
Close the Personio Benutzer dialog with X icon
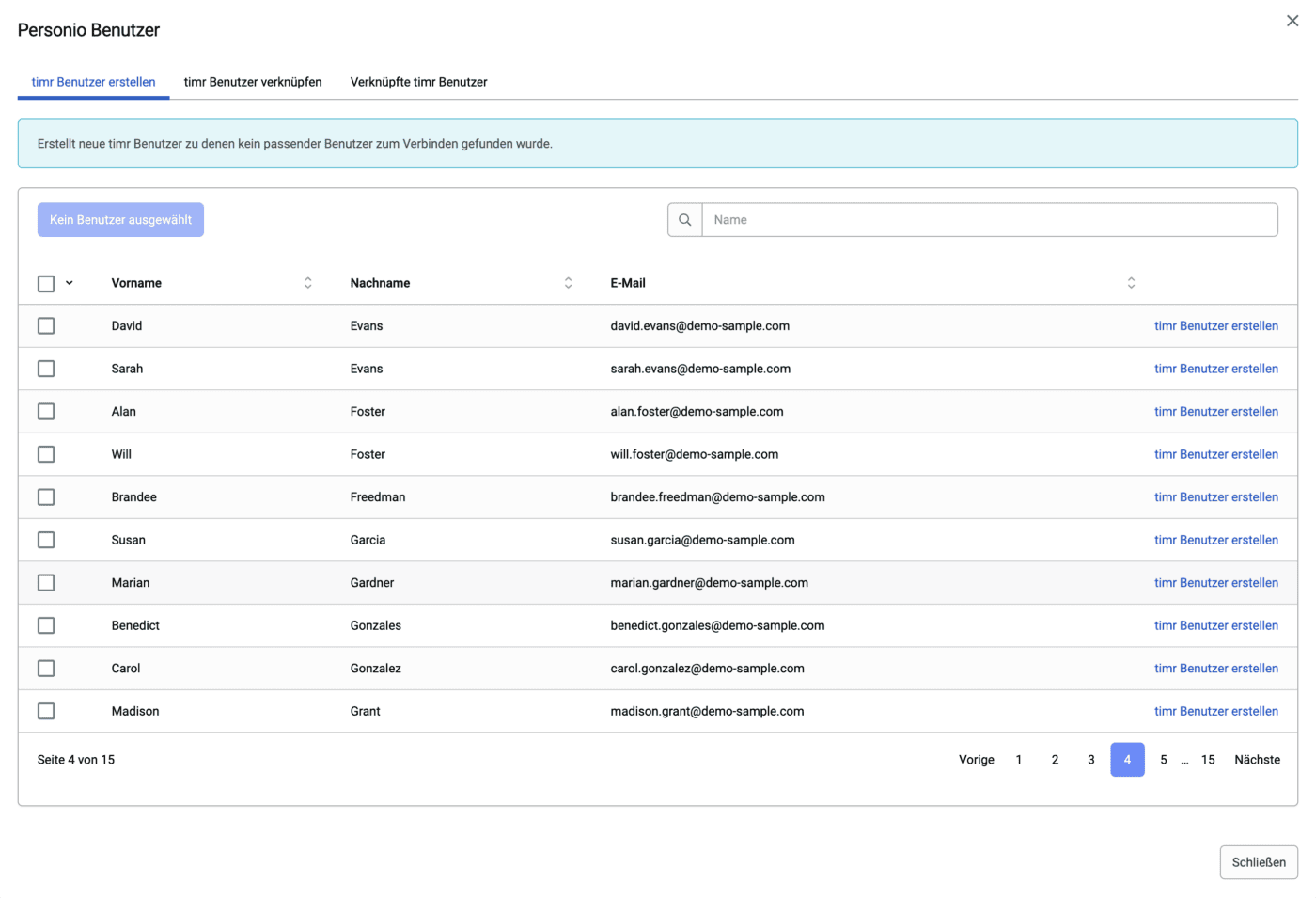pos(1292,21)
